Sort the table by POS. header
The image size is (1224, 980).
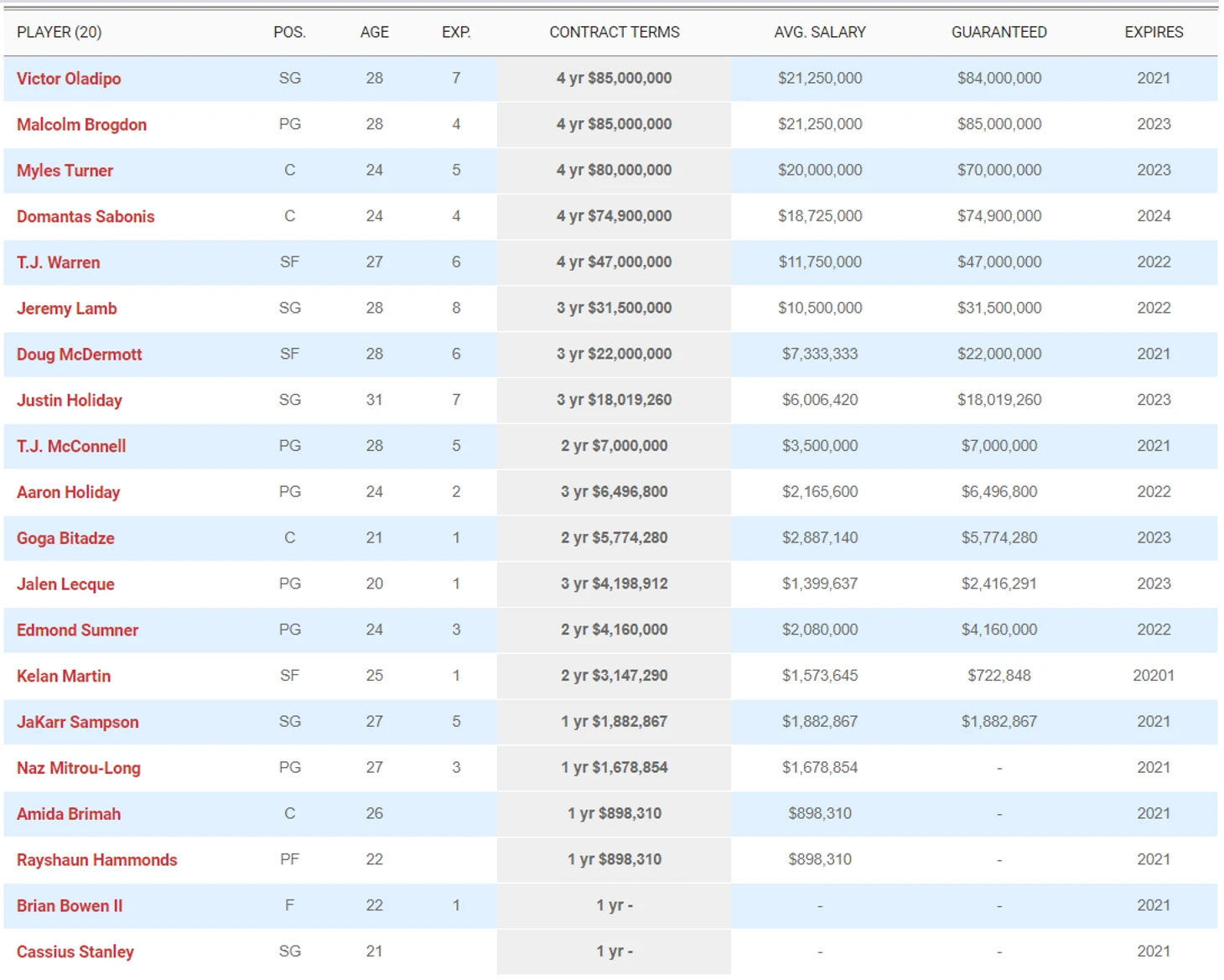point(289,33)
